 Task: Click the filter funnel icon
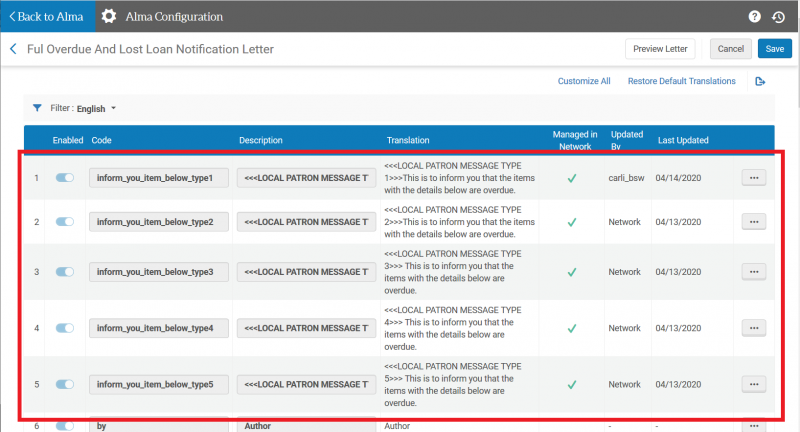point(37,108)
